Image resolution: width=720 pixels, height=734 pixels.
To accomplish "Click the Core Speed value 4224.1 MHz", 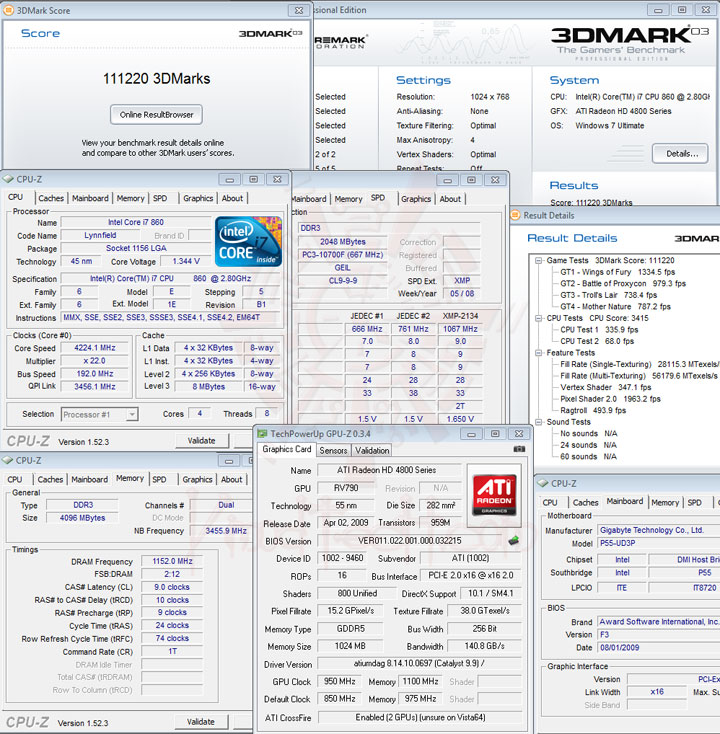I will (95, 348).
